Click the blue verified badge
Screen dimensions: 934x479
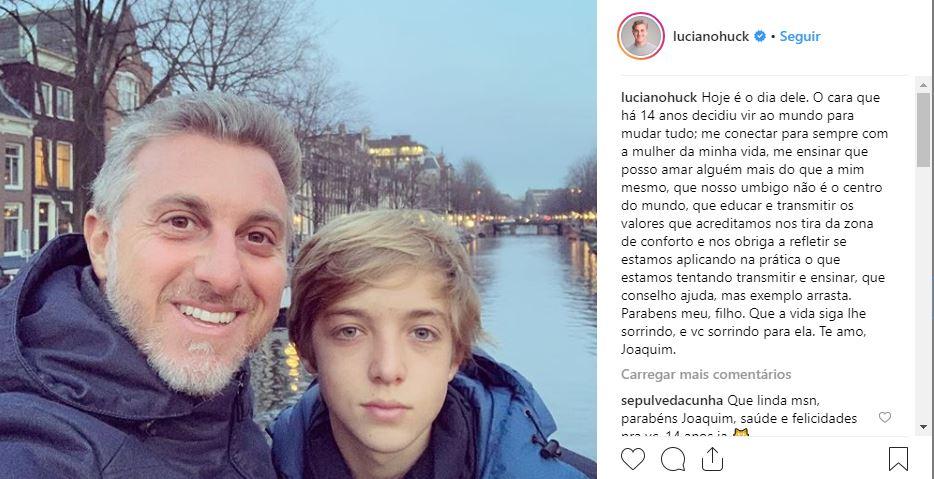tap(760, 36)
